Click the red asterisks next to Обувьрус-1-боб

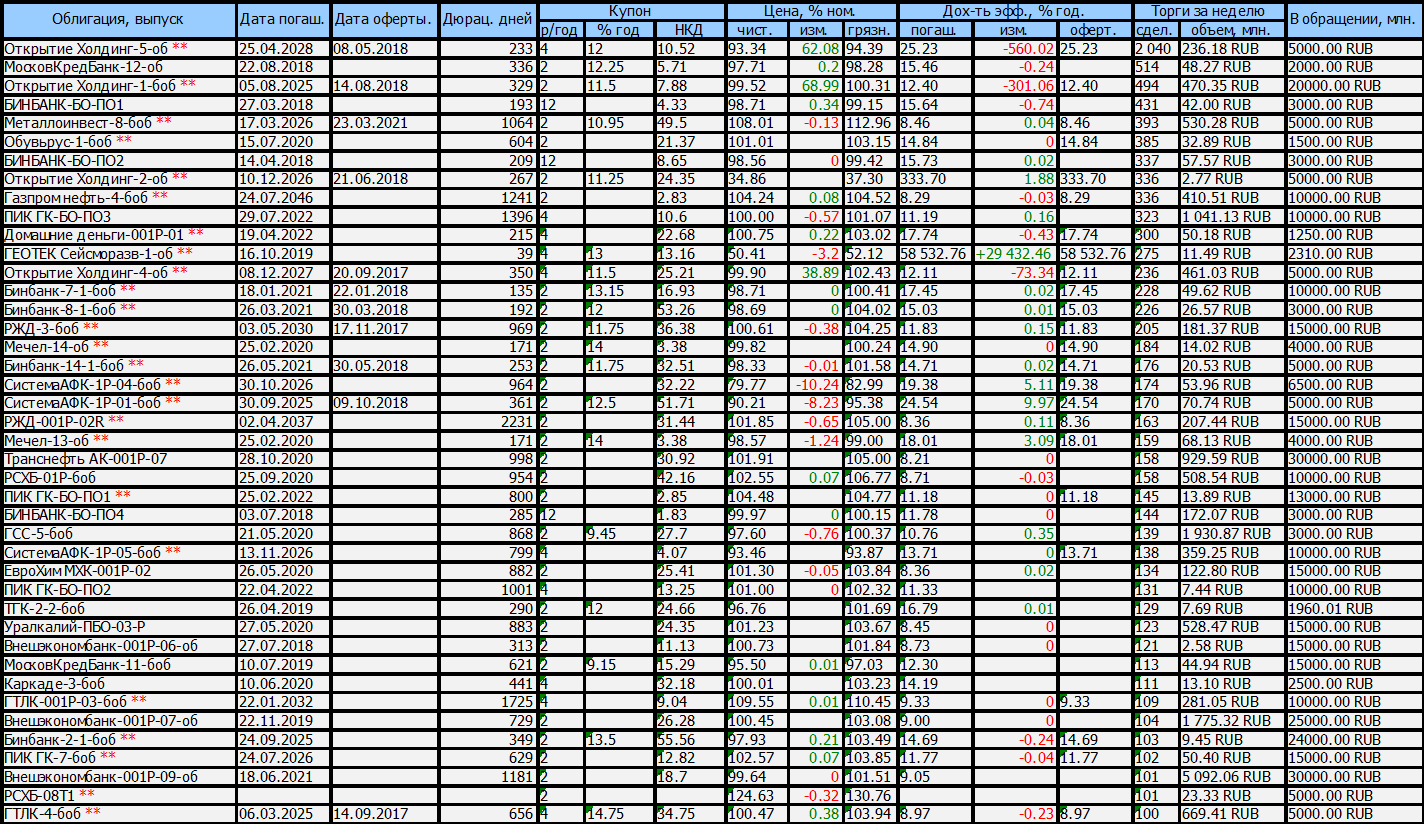[x=124, y=142]
